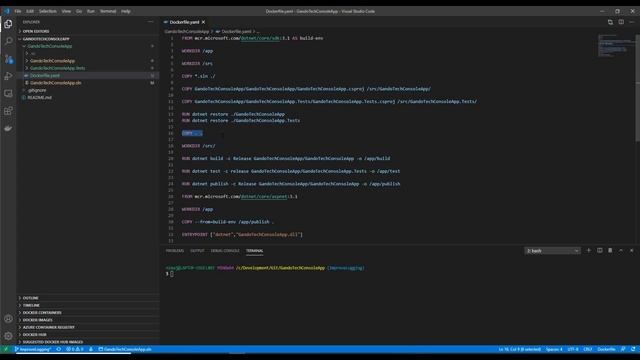Synchronize changes from status bar
640x360 pixels.
[59, 349]
